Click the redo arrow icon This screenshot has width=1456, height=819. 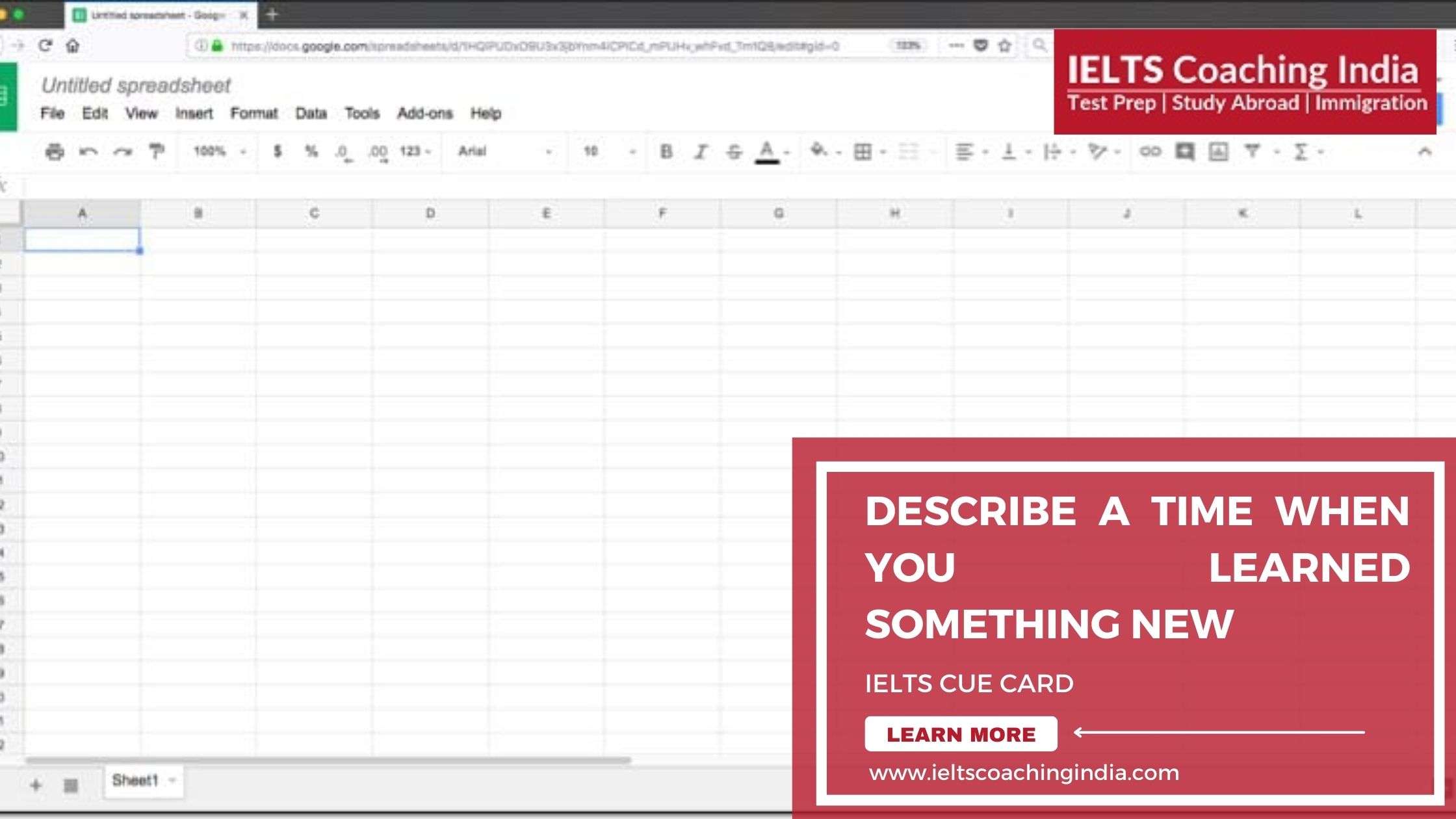point(121,151)
